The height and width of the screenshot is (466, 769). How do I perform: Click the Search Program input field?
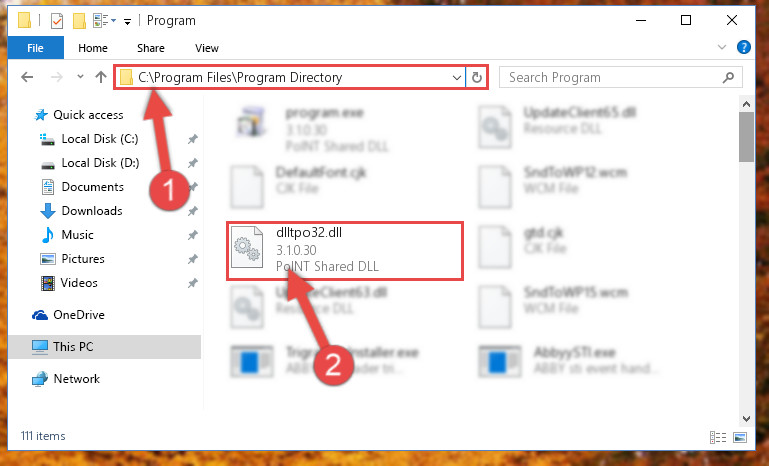613,78
